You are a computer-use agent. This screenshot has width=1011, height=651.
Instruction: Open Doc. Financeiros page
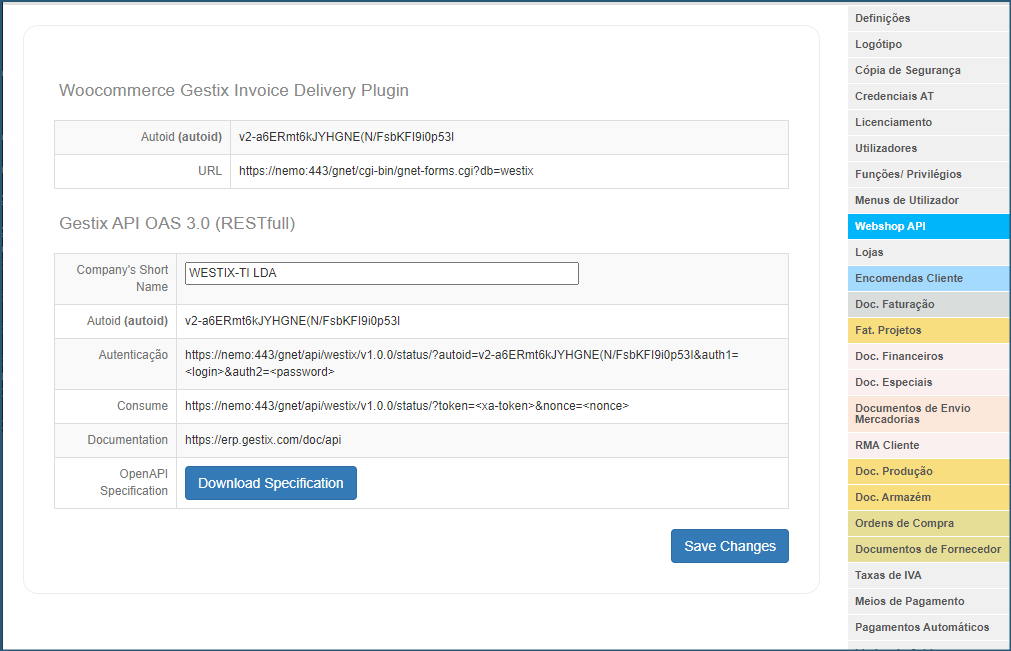(928, 356)
